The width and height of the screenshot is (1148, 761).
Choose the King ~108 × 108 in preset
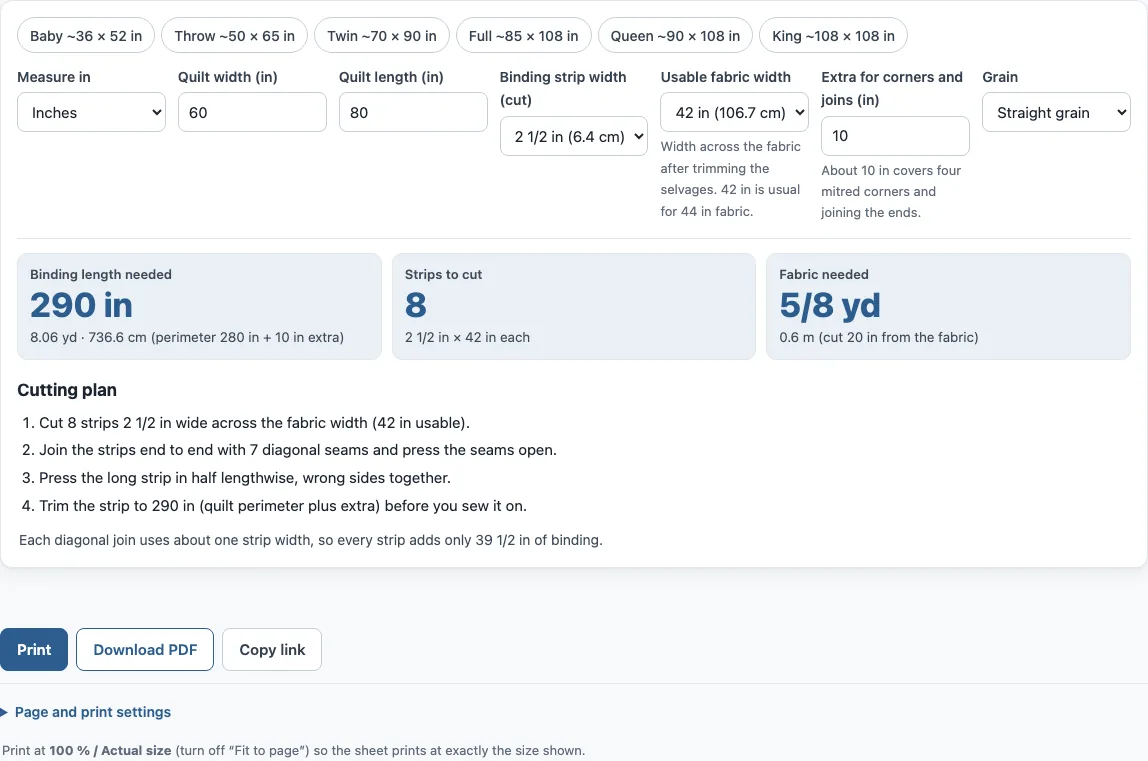[x=833, y=36]
